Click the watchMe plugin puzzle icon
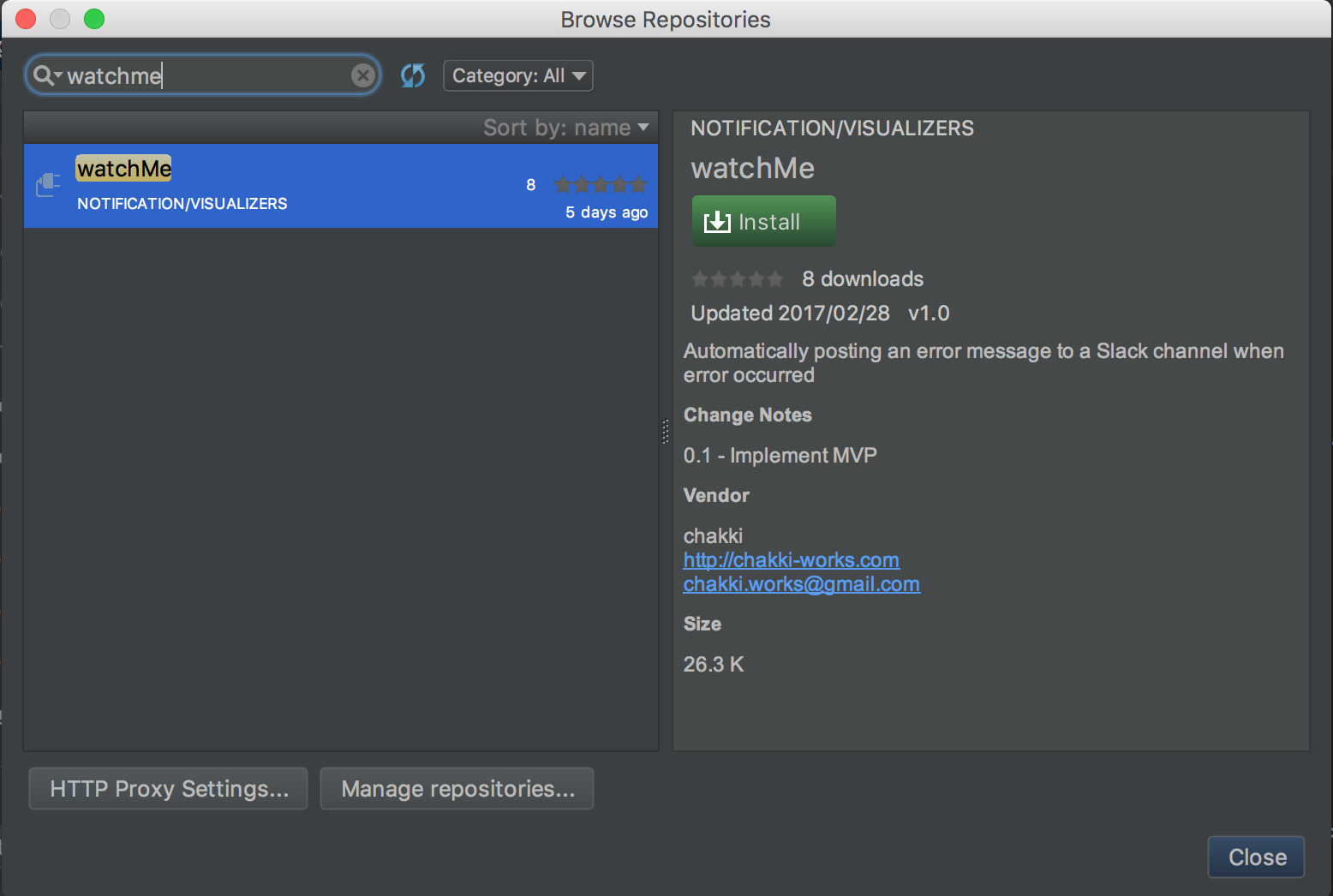The height and width of the screenshot is (896, 1333). pos(48,185)
